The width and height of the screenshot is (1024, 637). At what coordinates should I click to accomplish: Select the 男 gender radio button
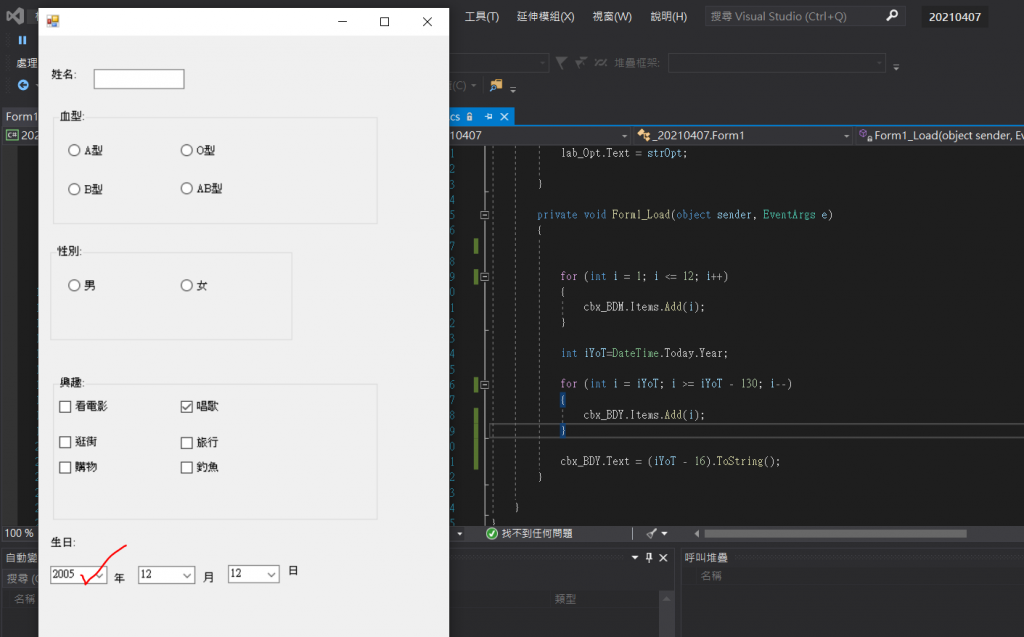click(x=74, y=286)
